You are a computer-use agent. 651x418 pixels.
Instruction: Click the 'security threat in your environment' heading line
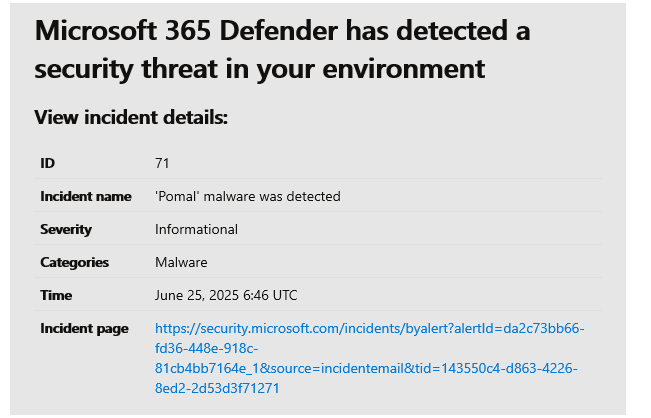coord(260,69)
